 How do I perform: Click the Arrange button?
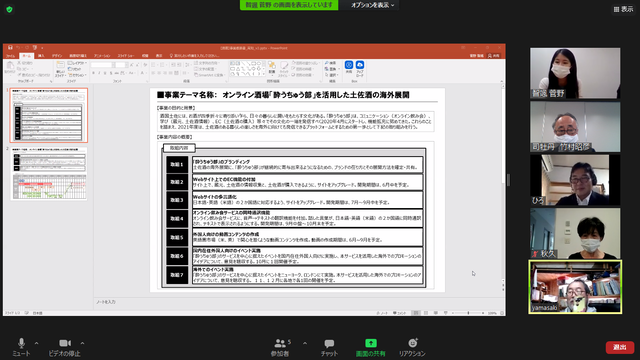[x=272, y=69]
